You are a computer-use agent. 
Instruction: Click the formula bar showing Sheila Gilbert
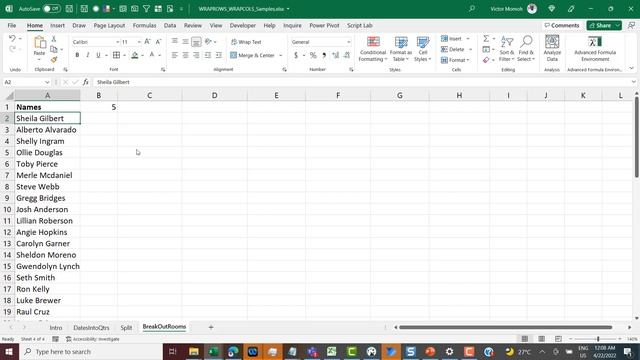coord(361,82)
